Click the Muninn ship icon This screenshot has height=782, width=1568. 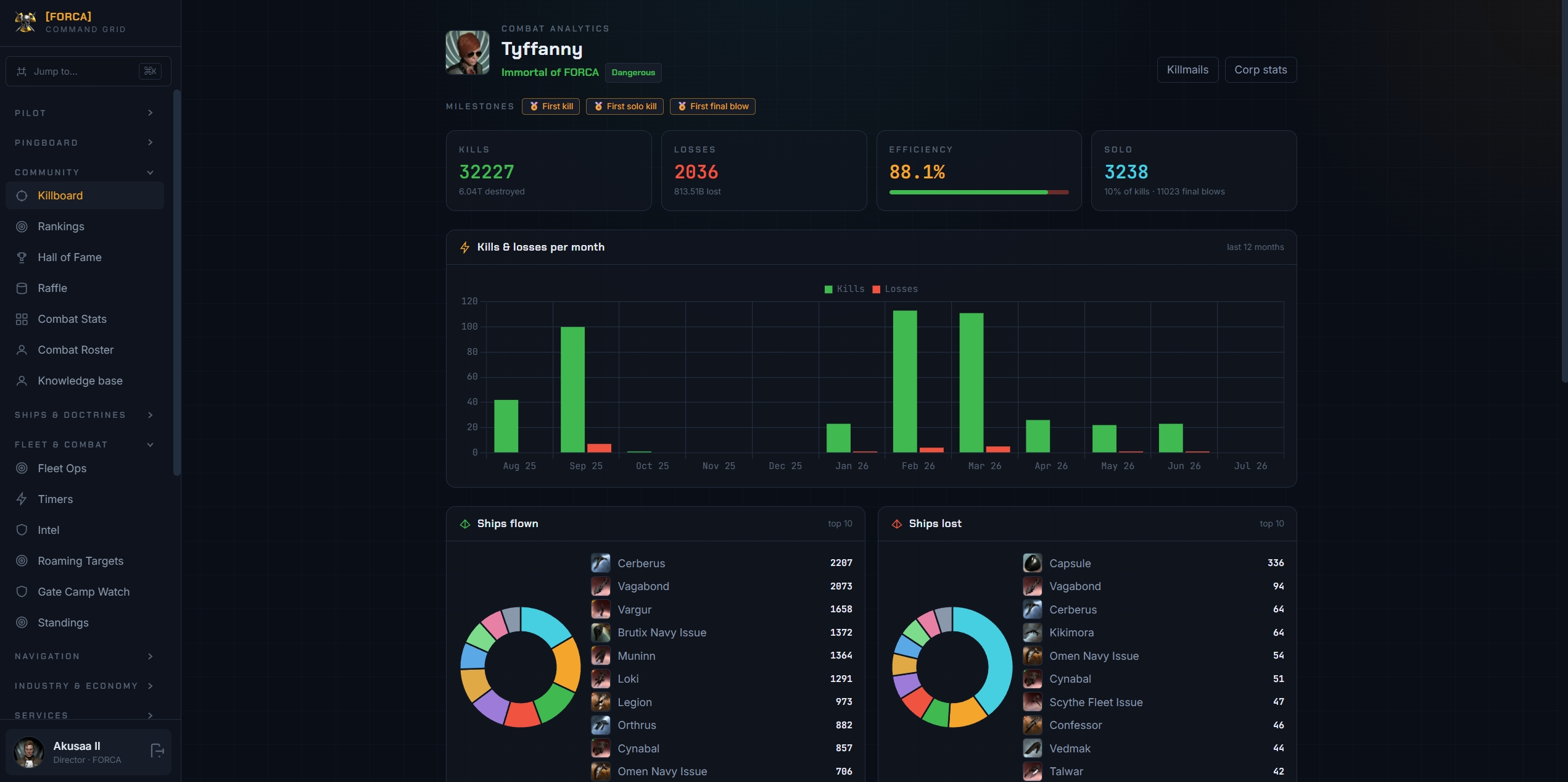click(x=601, y=655)
